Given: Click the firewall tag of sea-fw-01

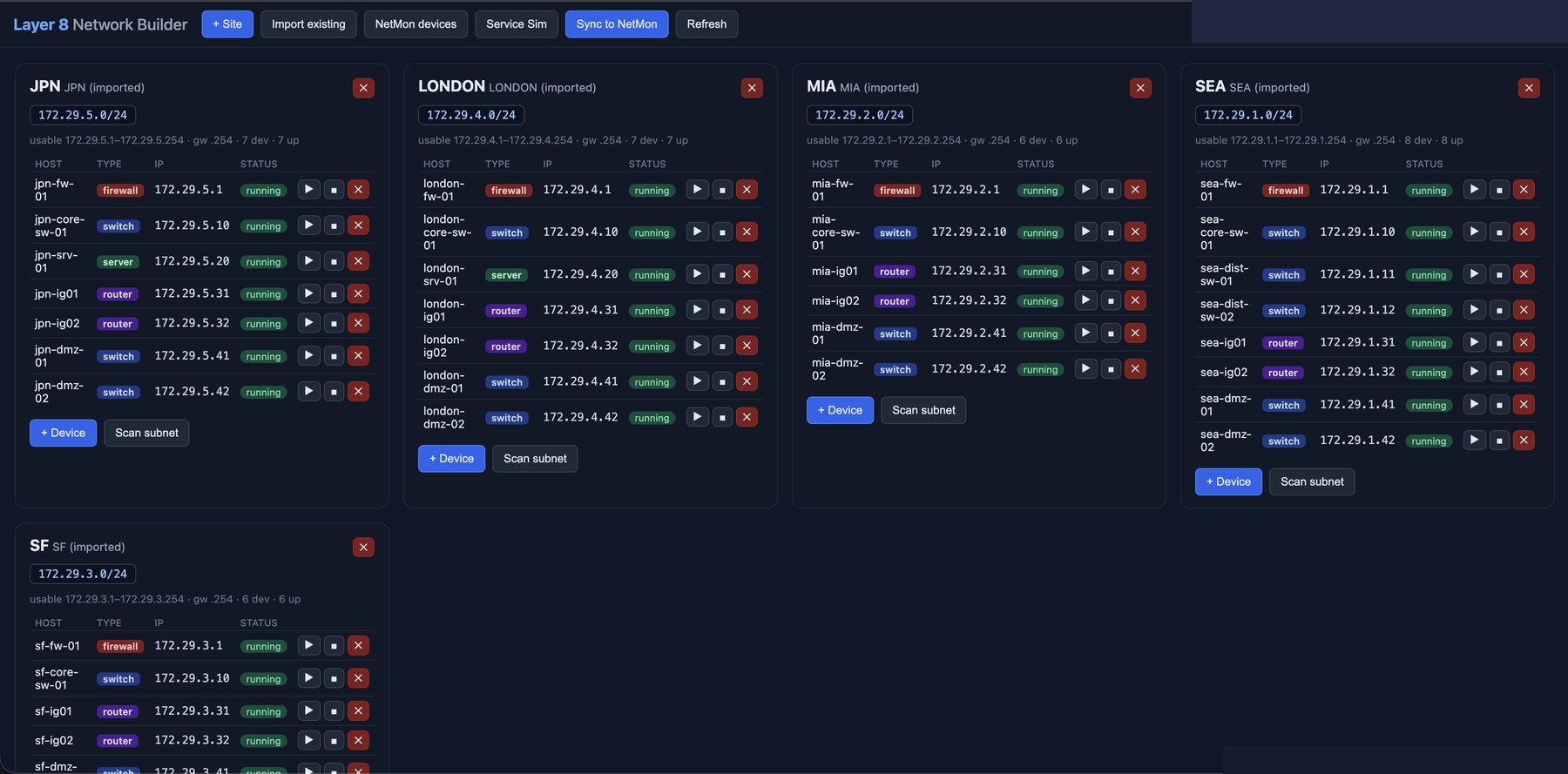Looking at the screenshot, I should coord(1286,191).
